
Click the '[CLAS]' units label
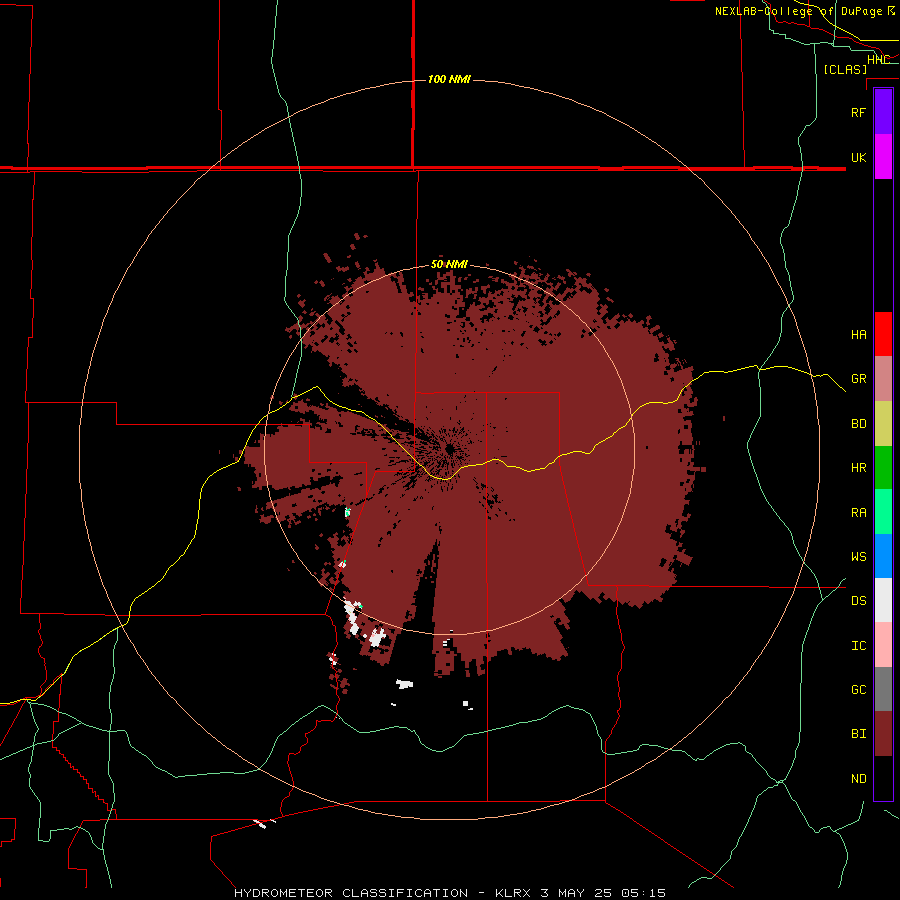(845, 70)
